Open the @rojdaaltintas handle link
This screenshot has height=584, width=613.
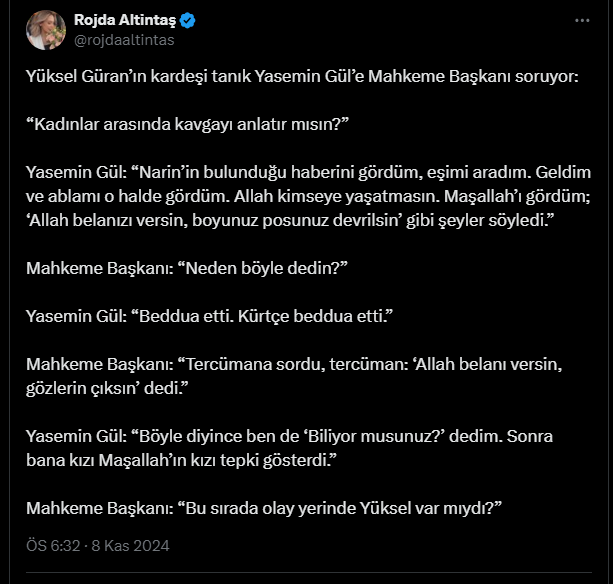124,40
